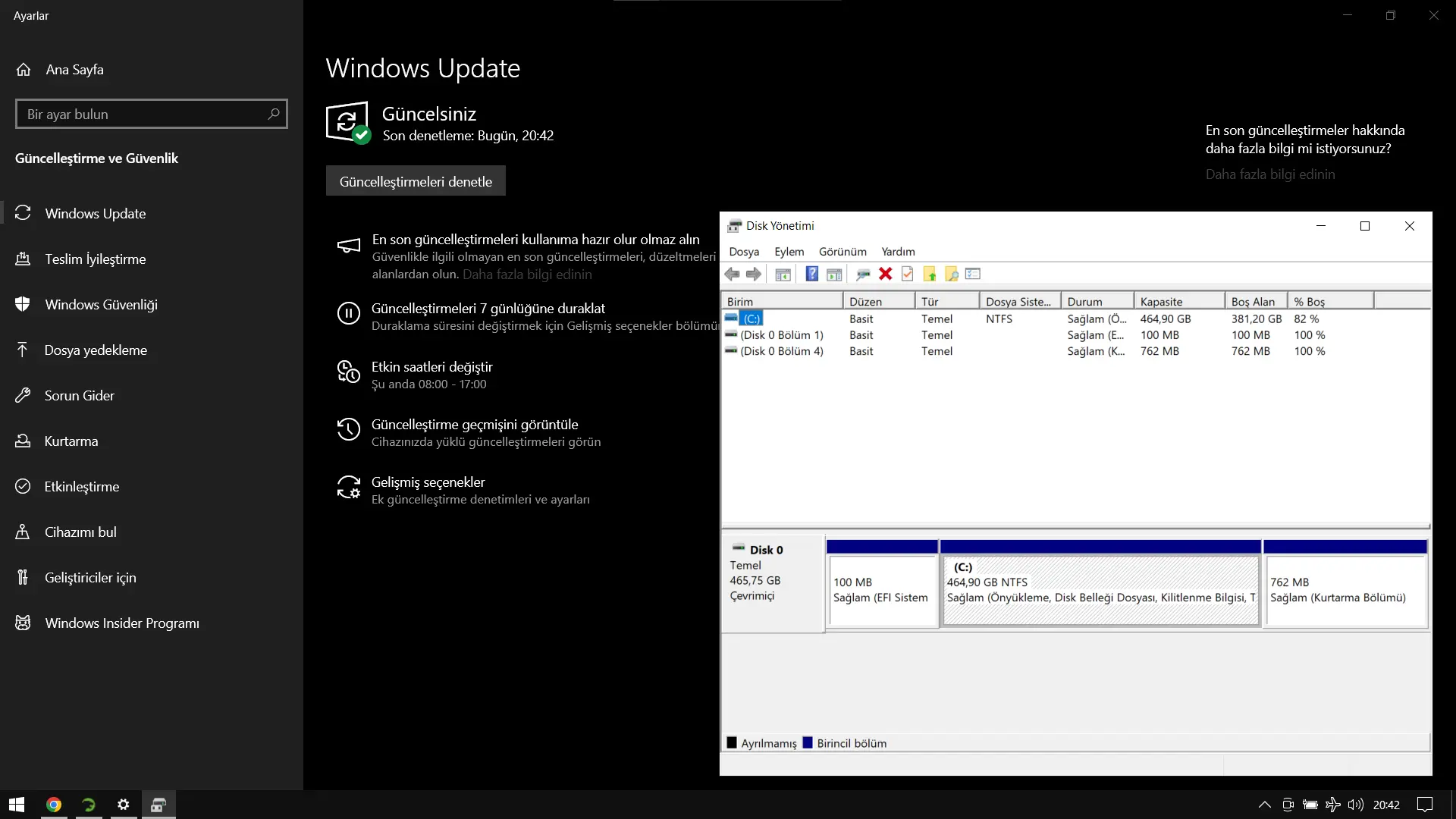The width and height of the screenshot is (1456, 819).
Task: Click the folder with green arrow icon
Action: point(929,275)
